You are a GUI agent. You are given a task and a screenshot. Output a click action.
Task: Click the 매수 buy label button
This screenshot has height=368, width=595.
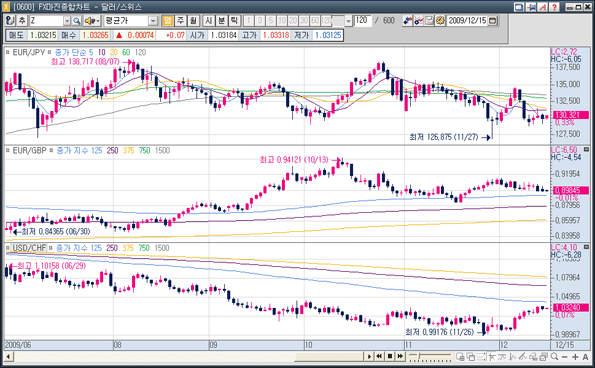[69, 35]
